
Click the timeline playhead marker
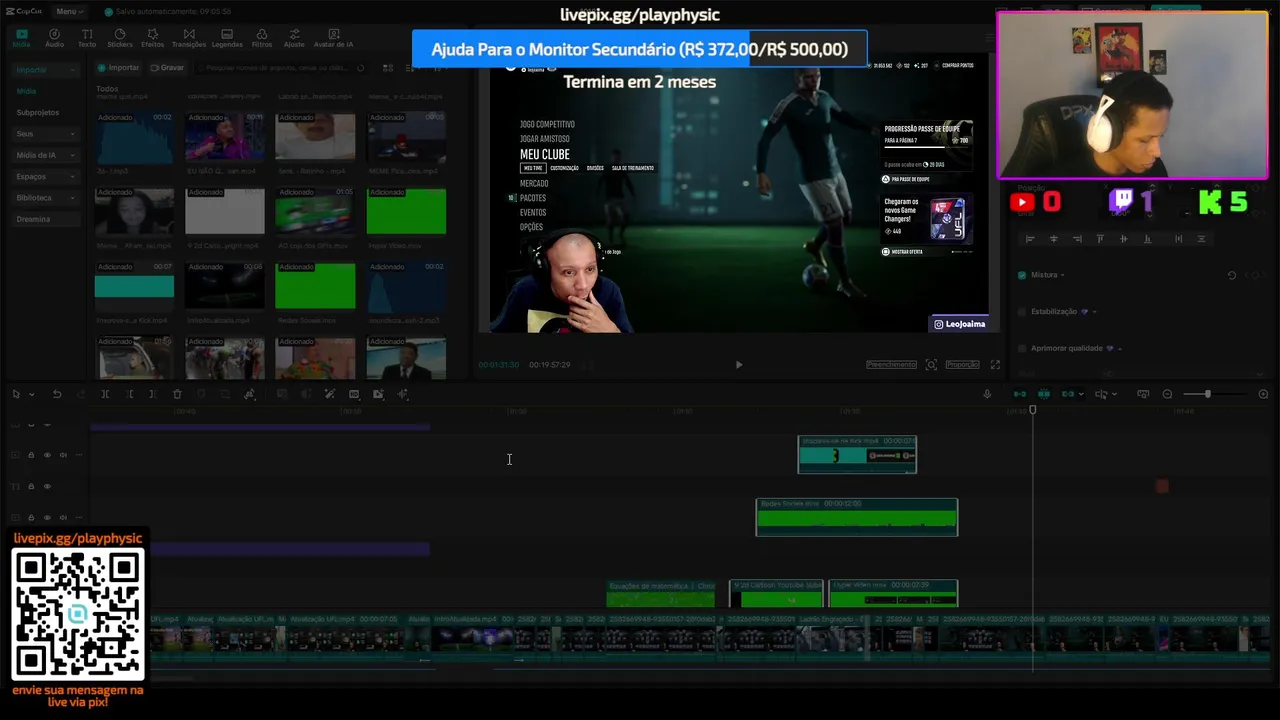pos(1033,410)
